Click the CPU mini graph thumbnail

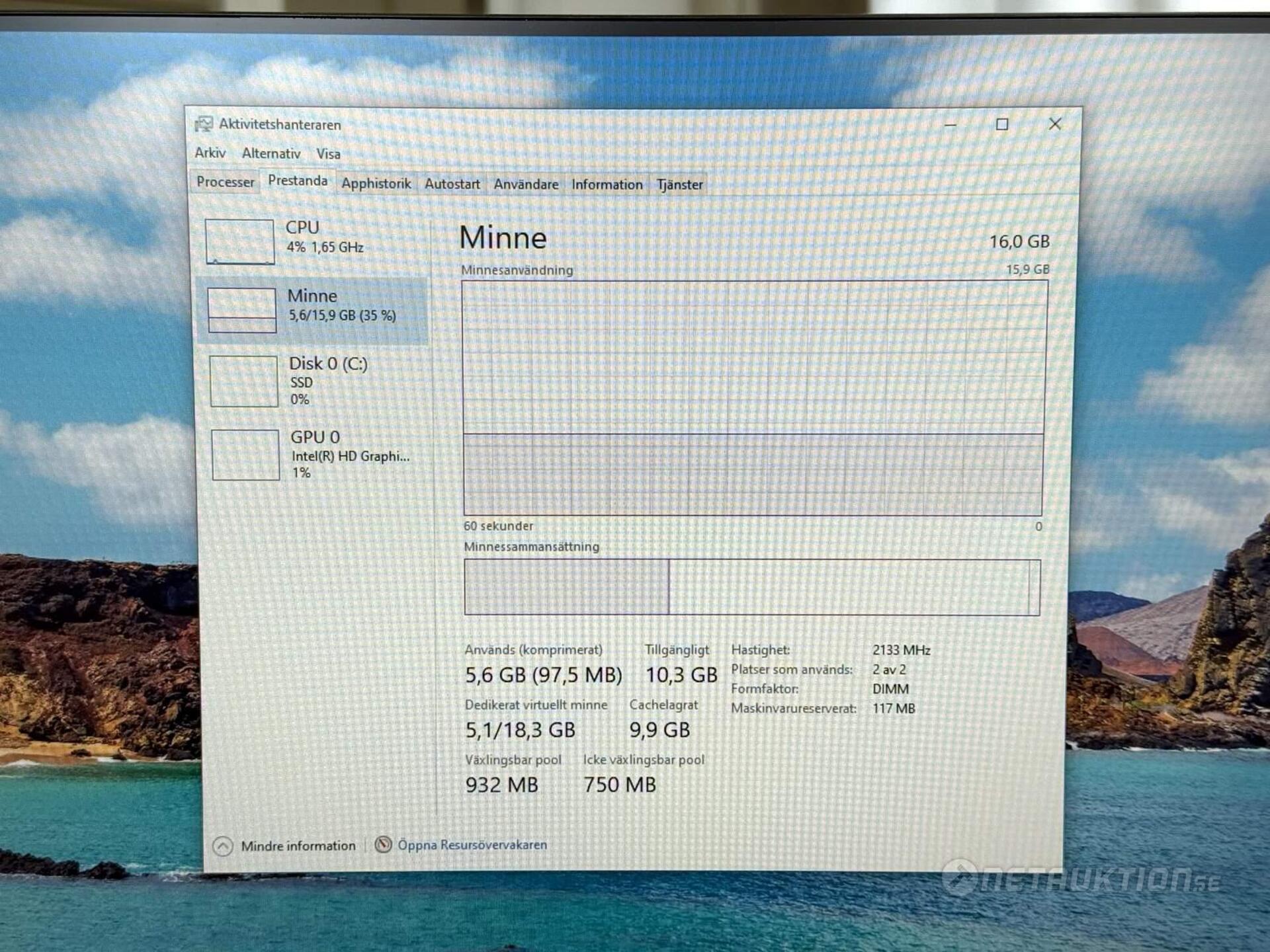pos(239,242)
